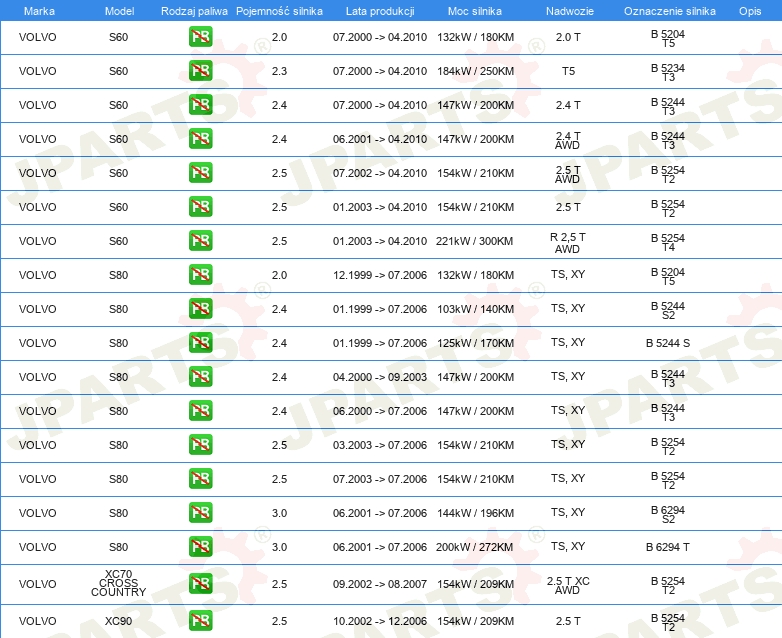Click the fuel icon in the S80 07.2003 row
The height and width of the screenshot is (638, 782).
(200, 478)
